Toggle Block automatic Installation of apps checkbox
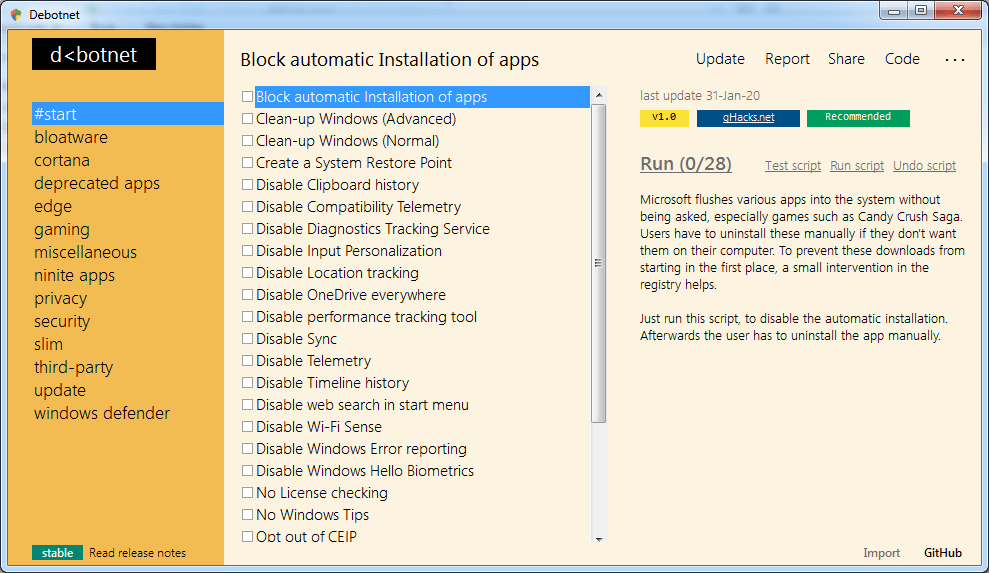 click(247, 97)
